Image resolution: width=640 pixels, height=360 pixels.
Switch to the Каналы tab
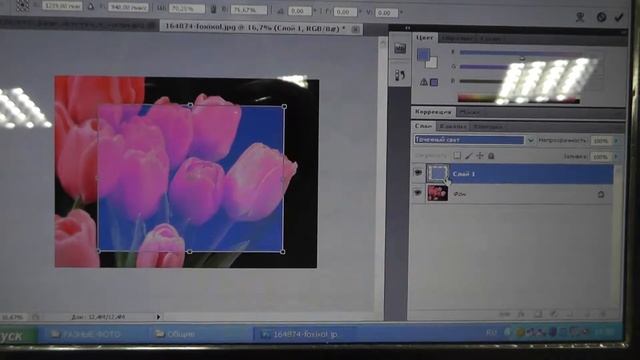tap(453, 127)
